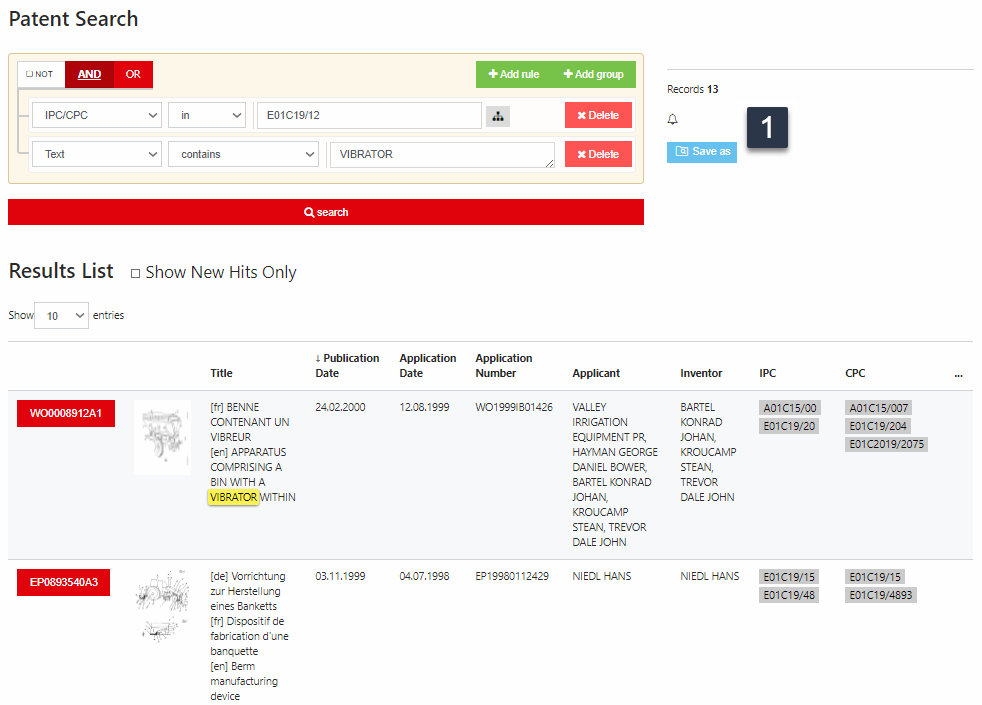
Task: Click the numbered 1 badge
Action: coord(767,128)
